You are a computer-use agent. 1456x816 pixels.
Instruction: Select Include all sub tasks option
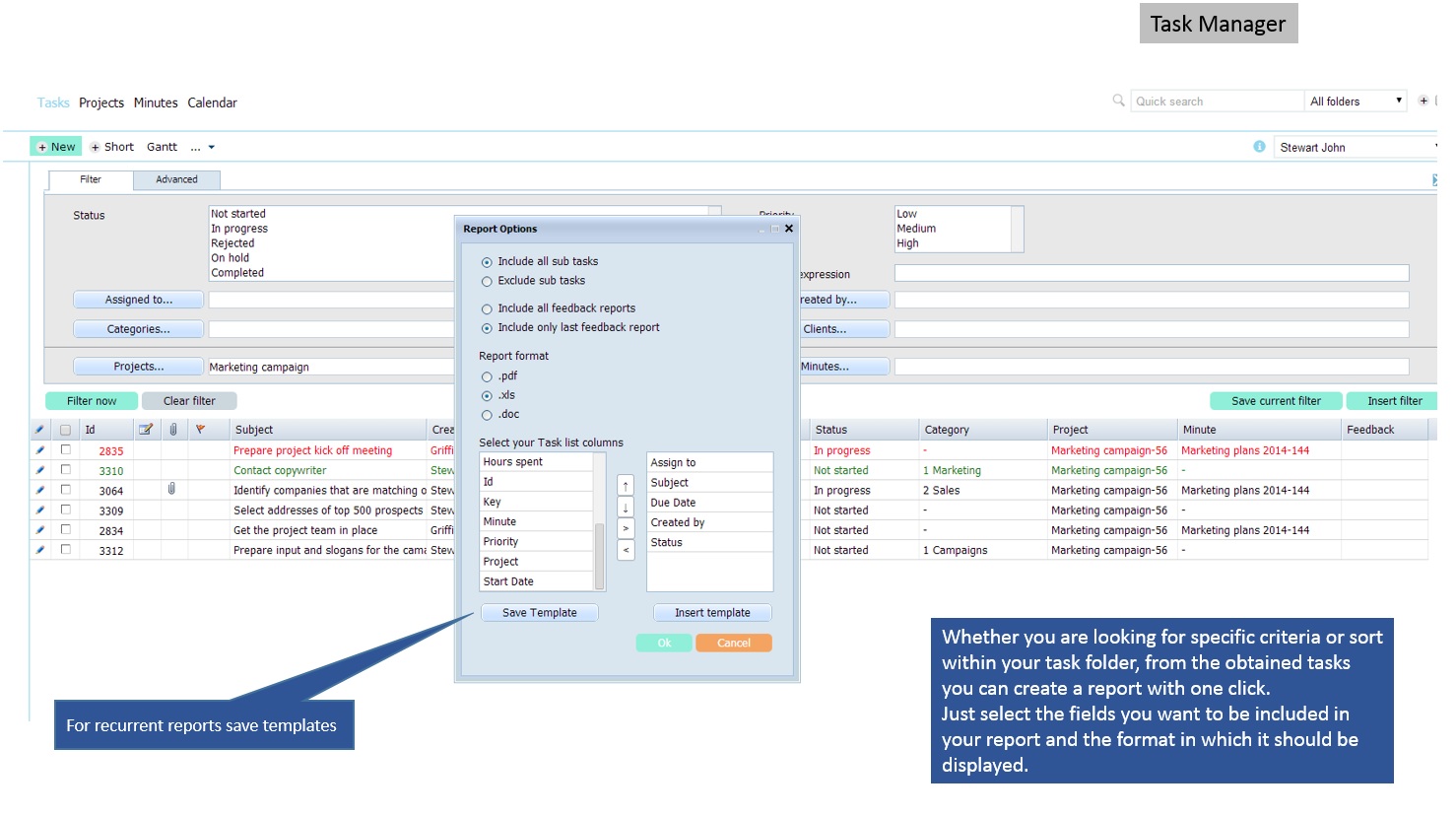pyautogui.click(x=487, y=262)
